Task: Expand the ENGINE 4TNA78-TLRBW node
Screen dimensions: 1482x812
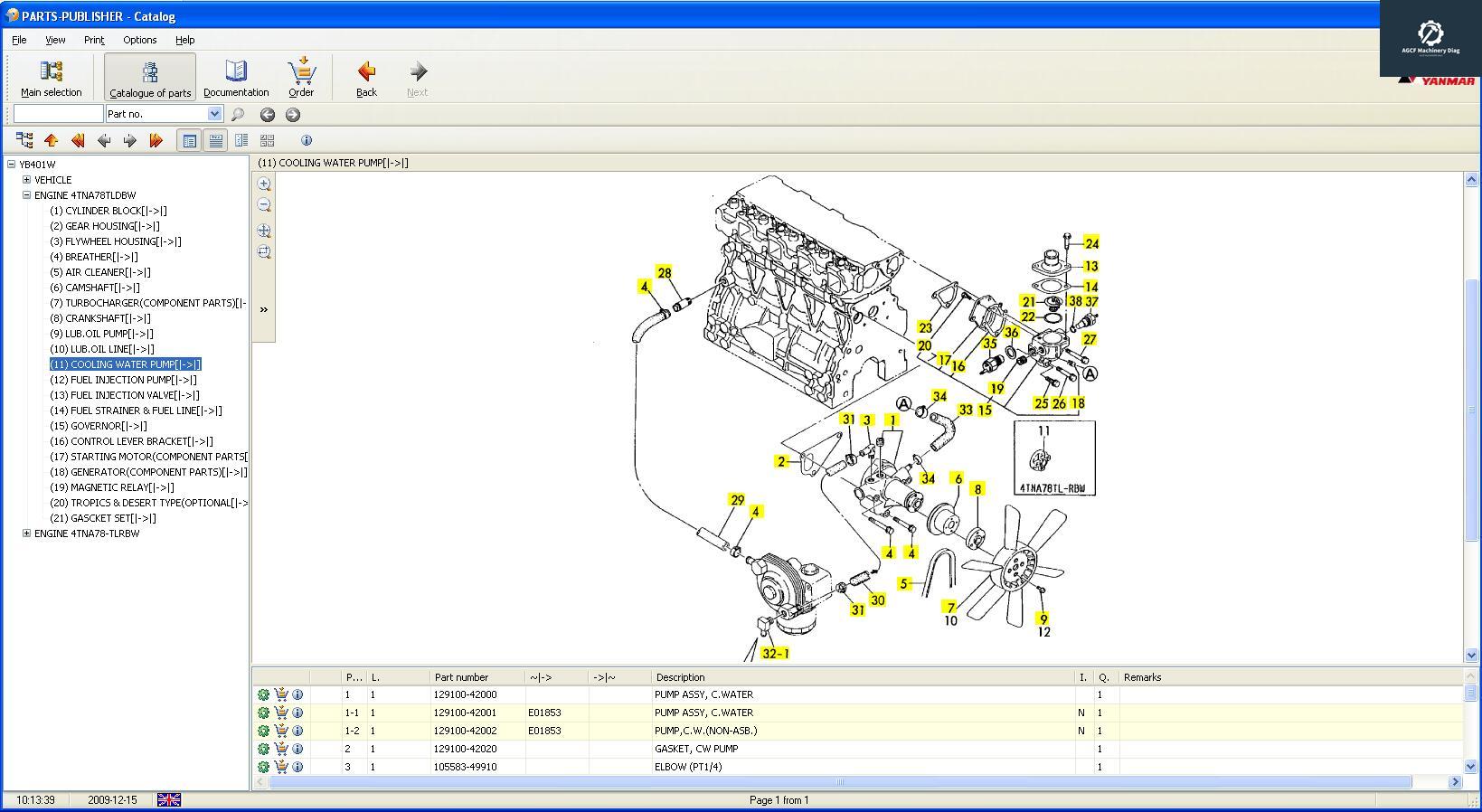Action: pyautogui.click(x=26, y=533)
